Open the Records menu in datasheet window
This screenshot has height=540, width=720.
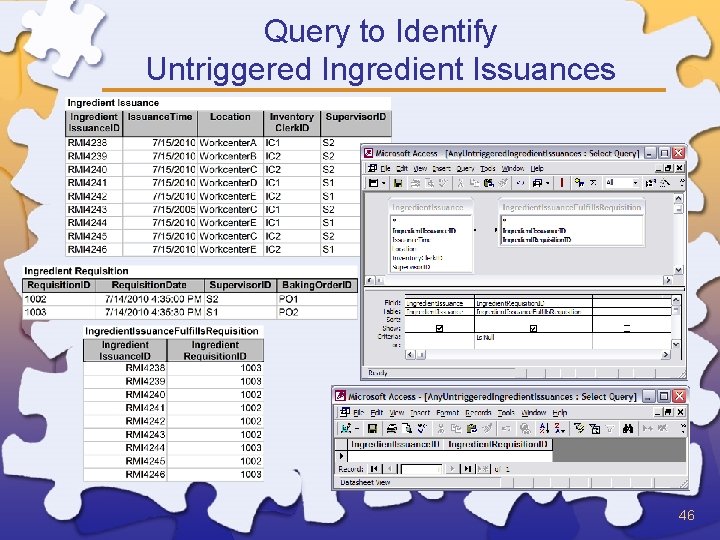click(478, 412)
